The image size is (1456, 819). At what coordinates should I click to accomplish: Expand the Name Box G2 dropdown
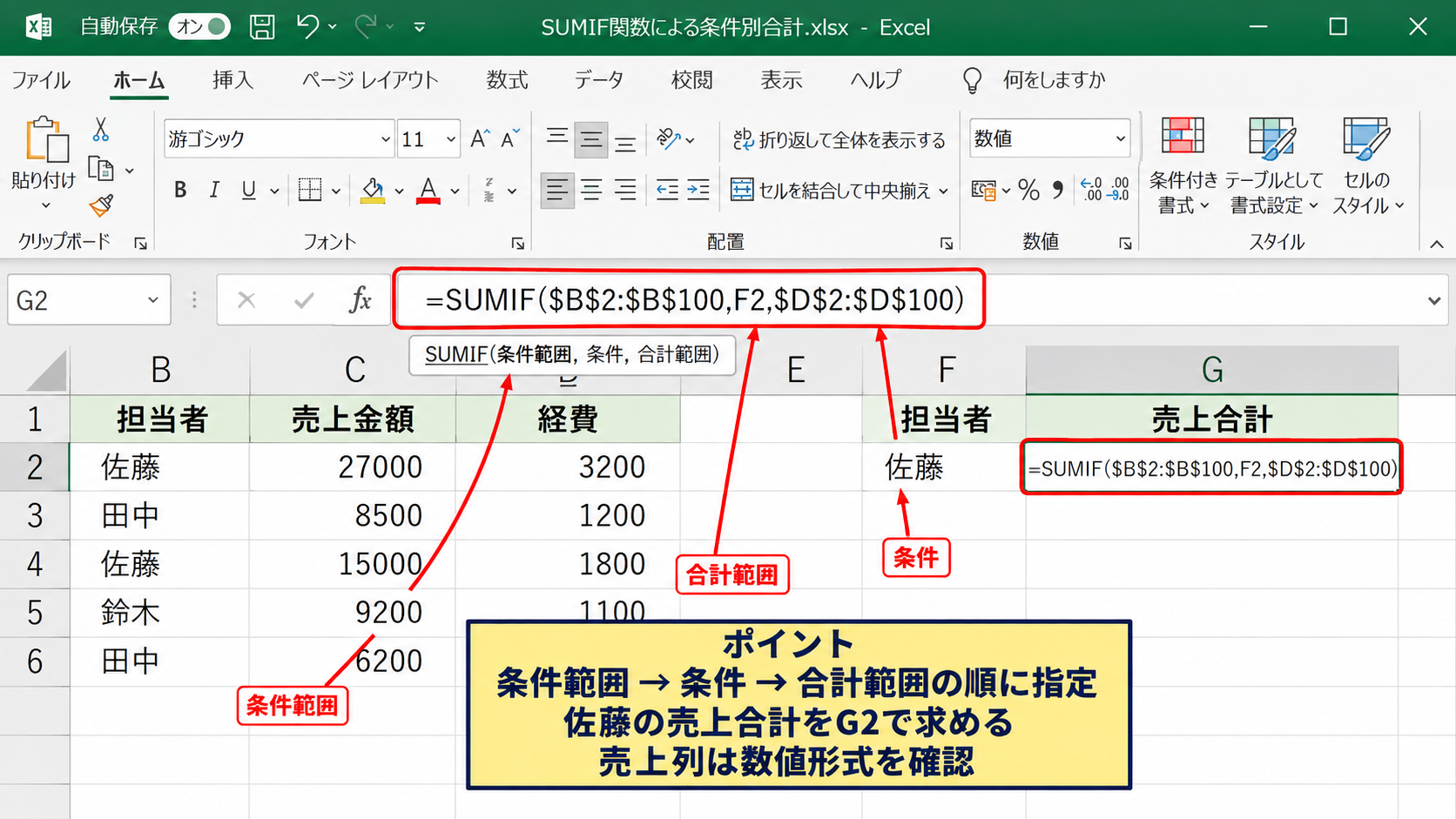pyautogui.click(x=153, y=300)
